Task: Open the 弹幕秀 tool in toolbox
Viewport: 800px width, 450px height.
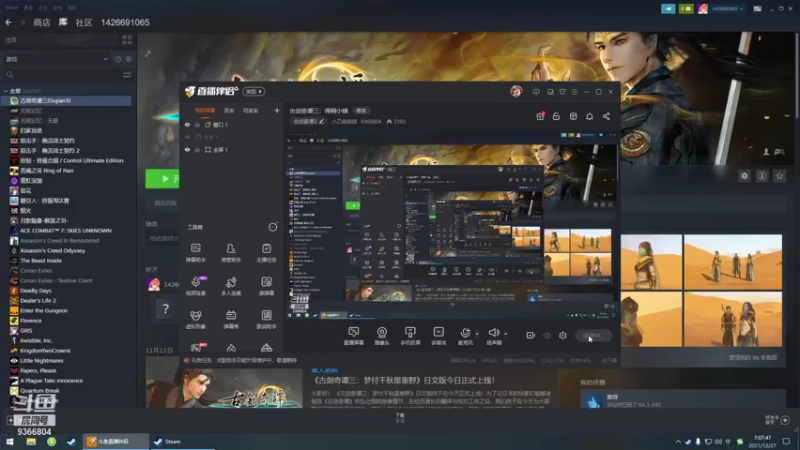Action: (x=231, y=319)
